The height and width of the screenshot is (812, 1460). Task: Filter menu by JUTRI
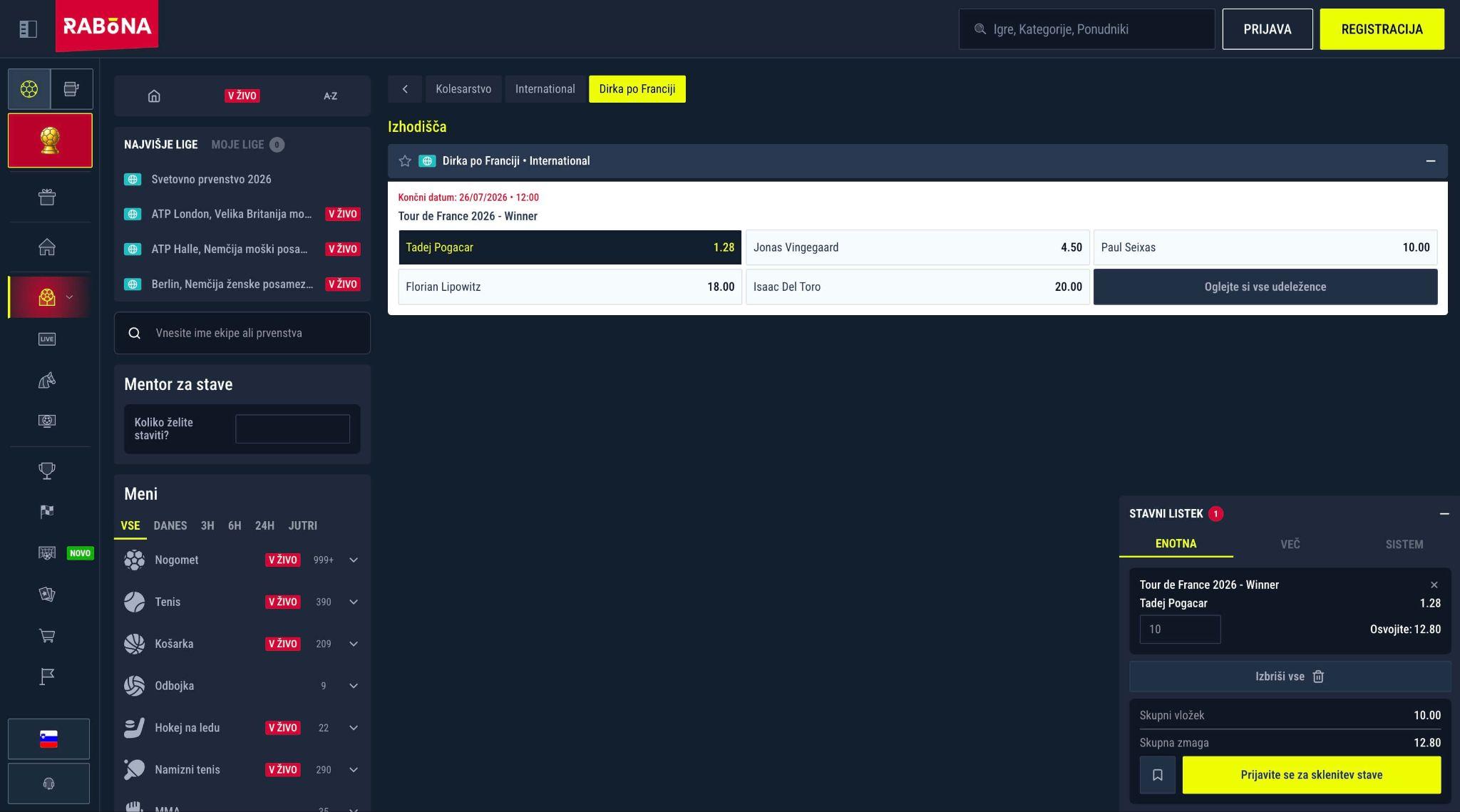[x=303, y=525]
